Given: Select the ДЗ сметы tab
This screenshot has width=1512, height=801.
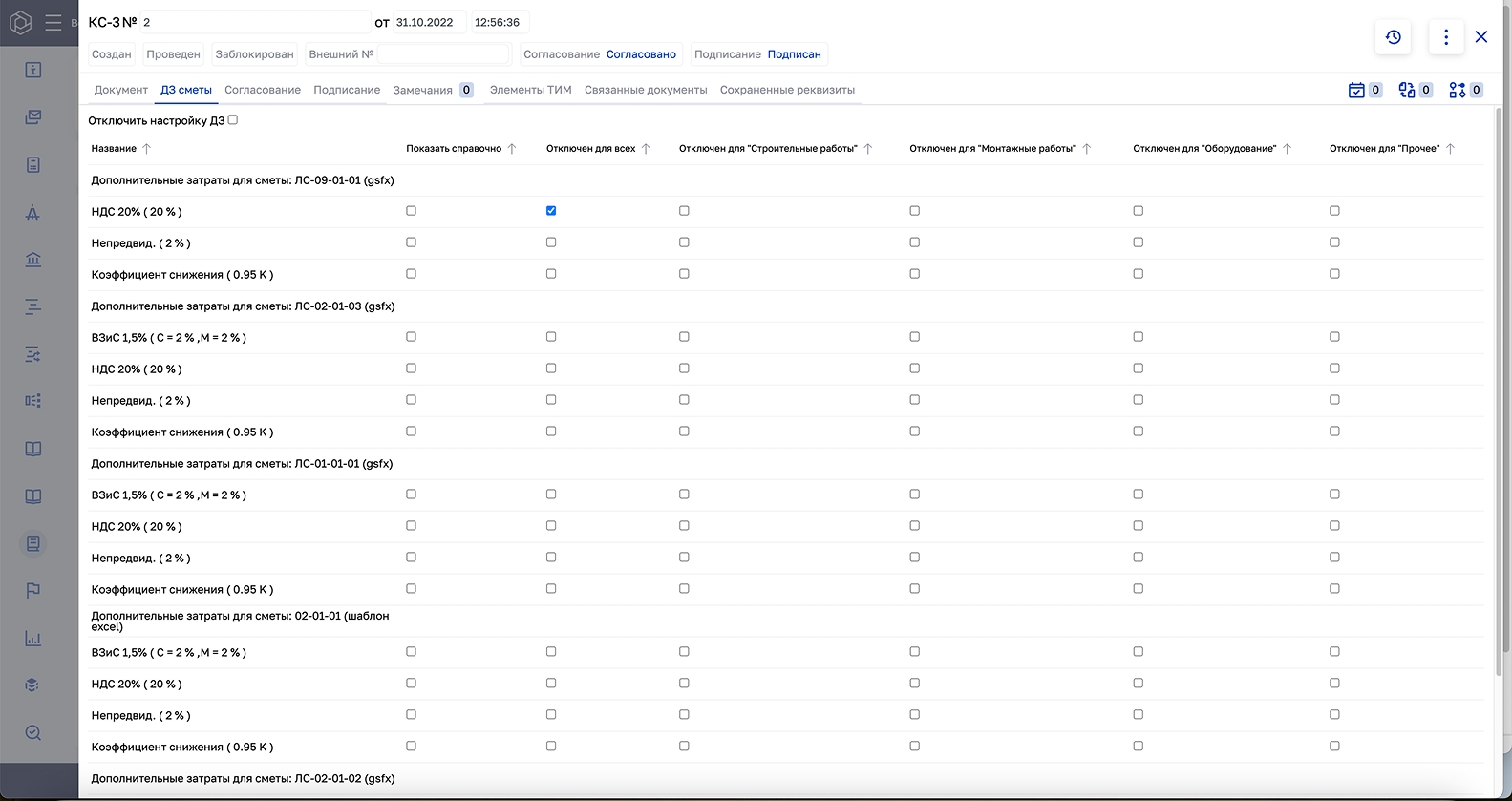Looking at the screenshot, I should click(x=186, y=90).
